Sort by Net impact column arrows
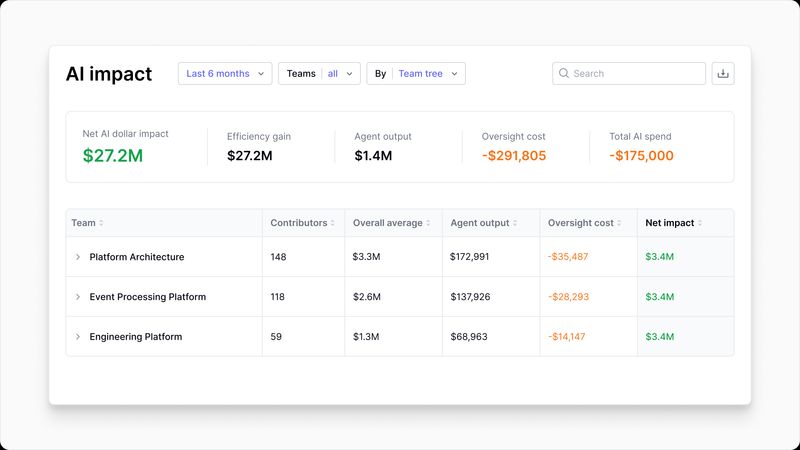The width and height of the screenshot is (800, 450). tap(700, 223)
